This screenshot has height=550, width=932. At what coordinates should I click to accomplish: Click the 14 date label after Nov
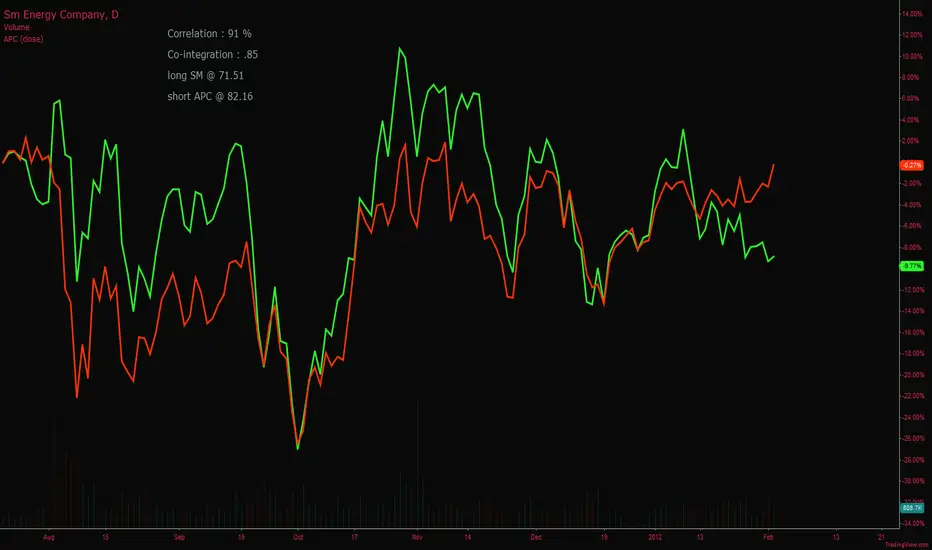tap(468, 538)
